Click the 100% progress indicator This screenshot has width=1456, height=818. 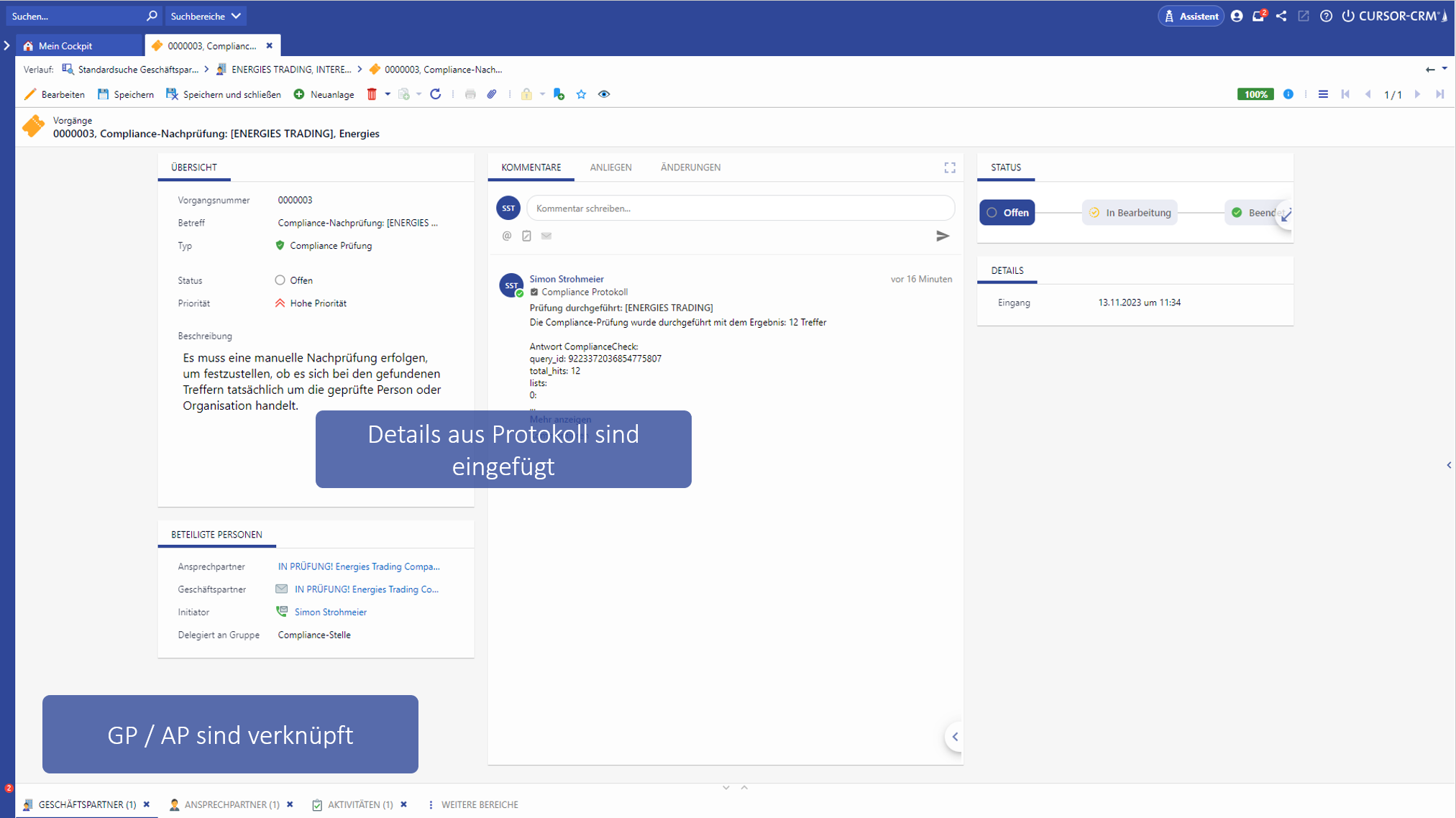pos(1255,94)
